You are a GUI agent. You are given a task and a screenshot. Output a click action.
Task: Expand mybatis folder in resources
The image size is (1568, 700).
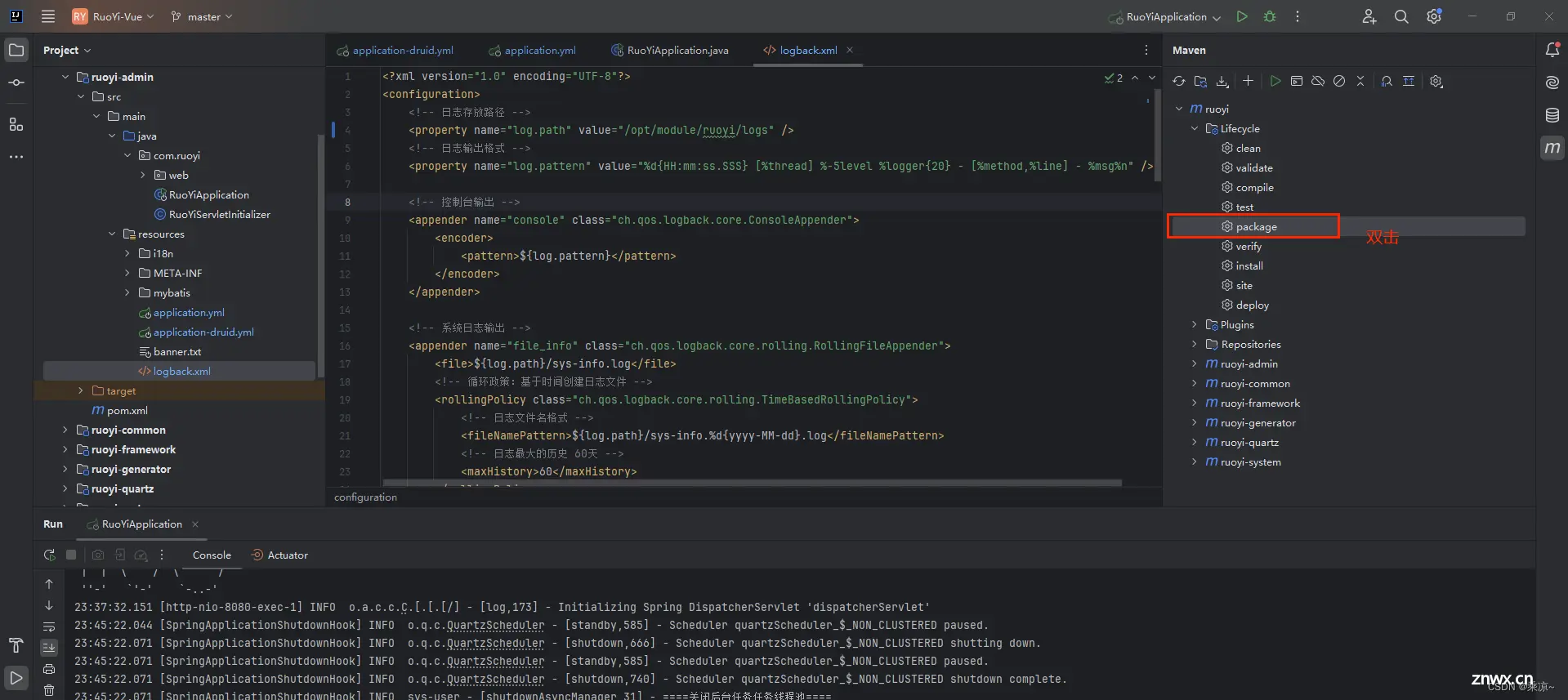127,292
